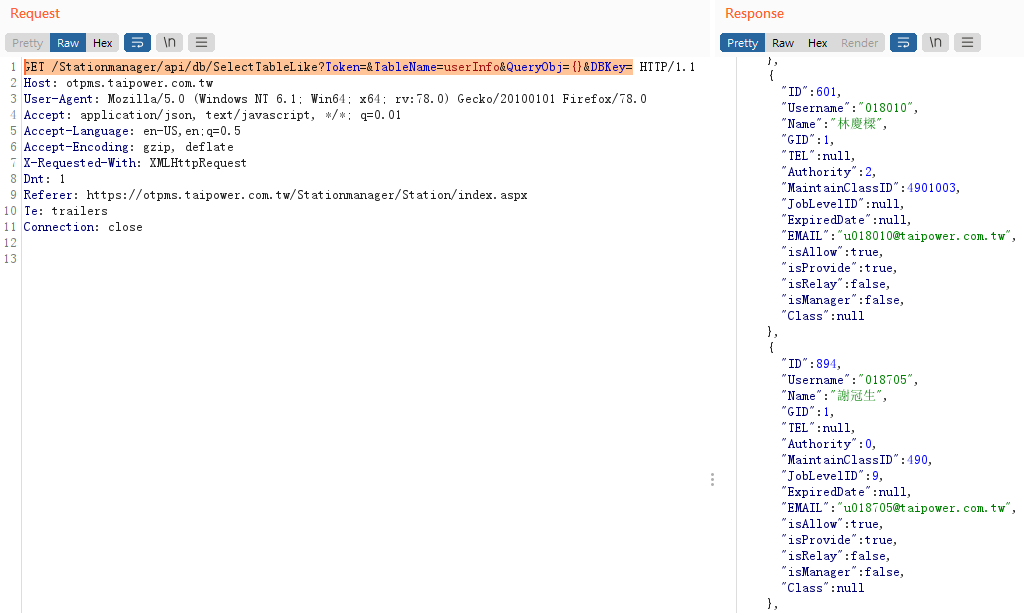Click the Connection: close header line

point(83,227)
